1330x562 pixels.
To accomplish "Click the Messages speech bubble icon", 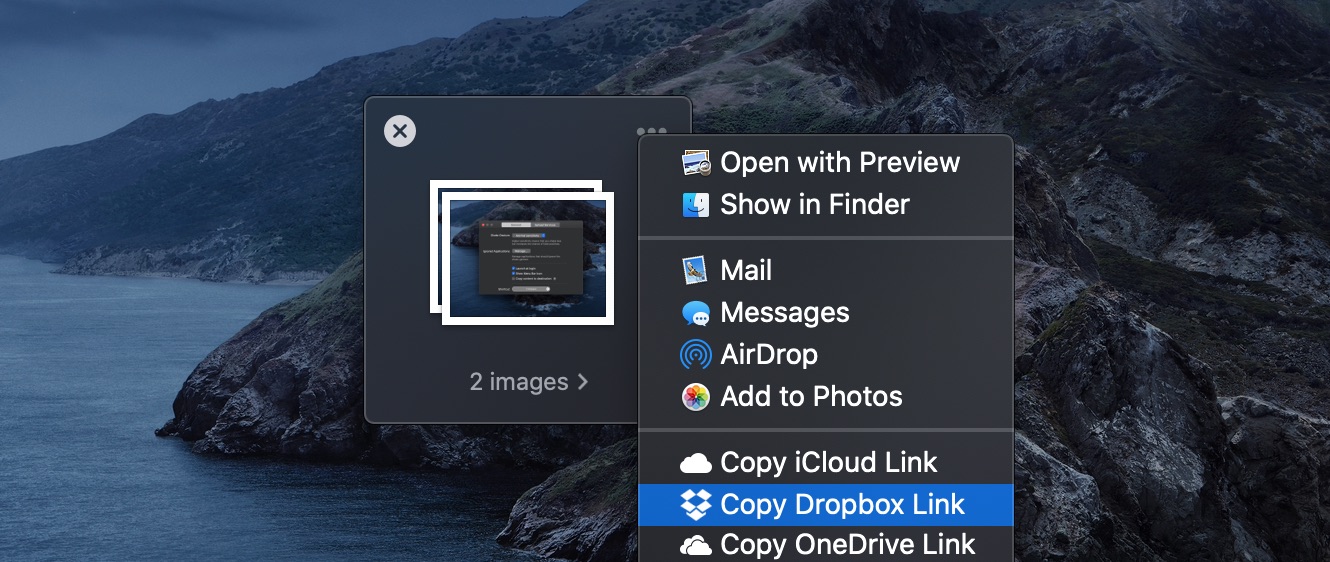I will [696, 313].
